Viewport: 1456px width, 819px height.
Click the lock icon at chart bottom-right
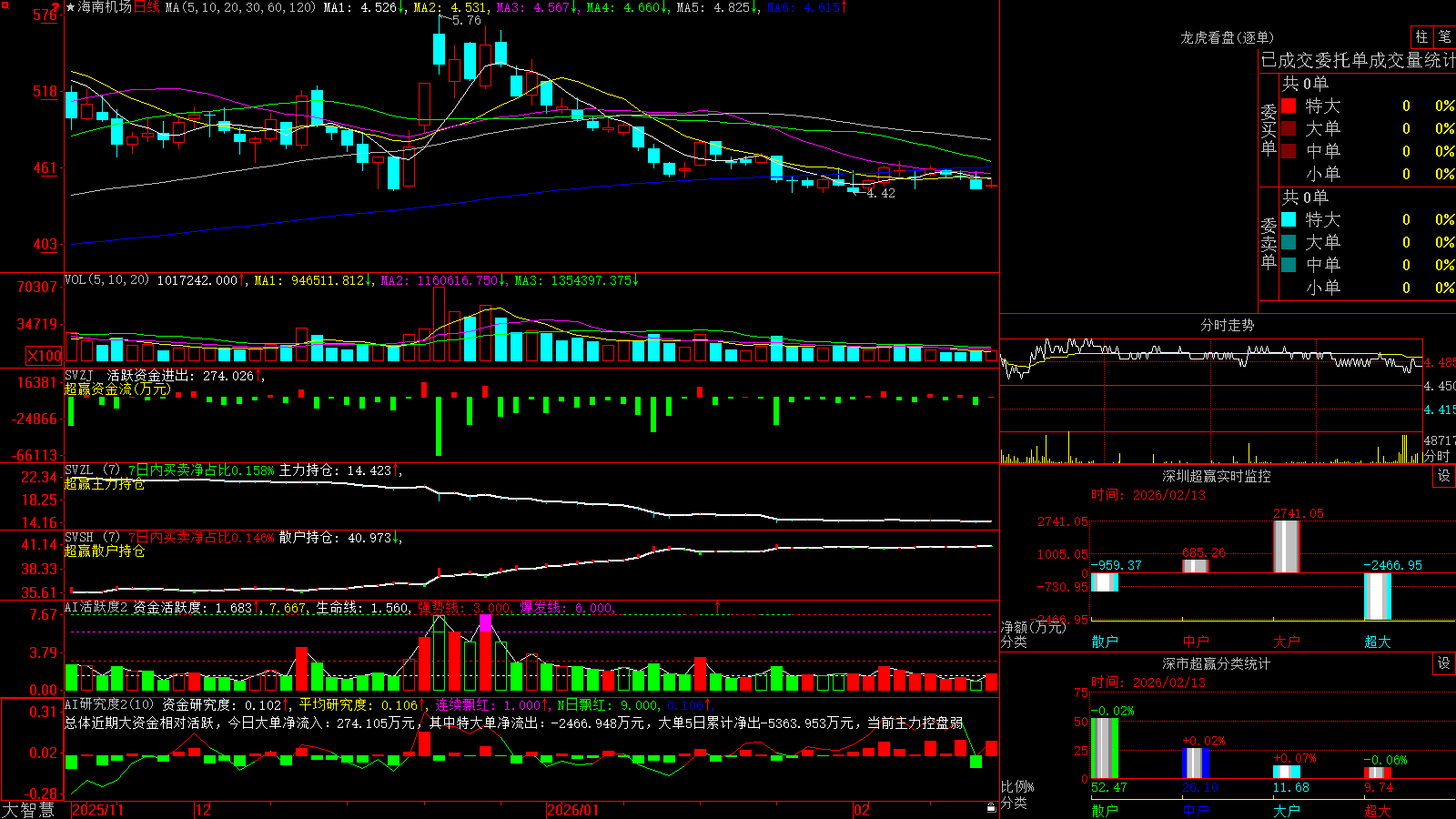point(991,808)
